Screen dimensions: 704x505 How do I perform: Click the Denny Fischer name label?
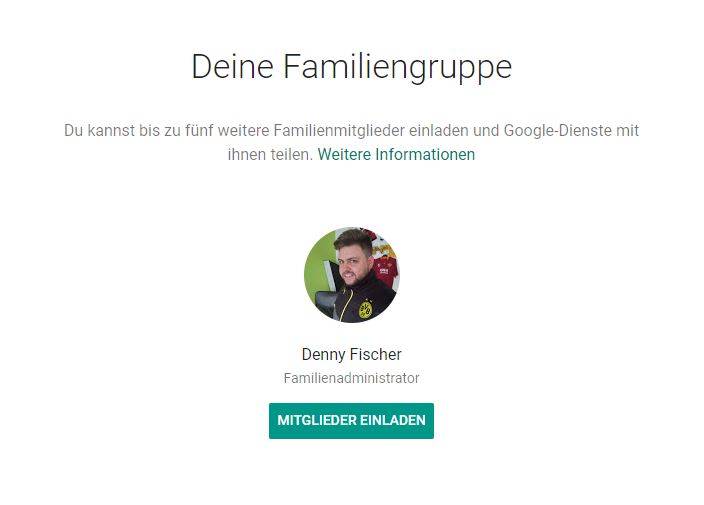point(352,354)
